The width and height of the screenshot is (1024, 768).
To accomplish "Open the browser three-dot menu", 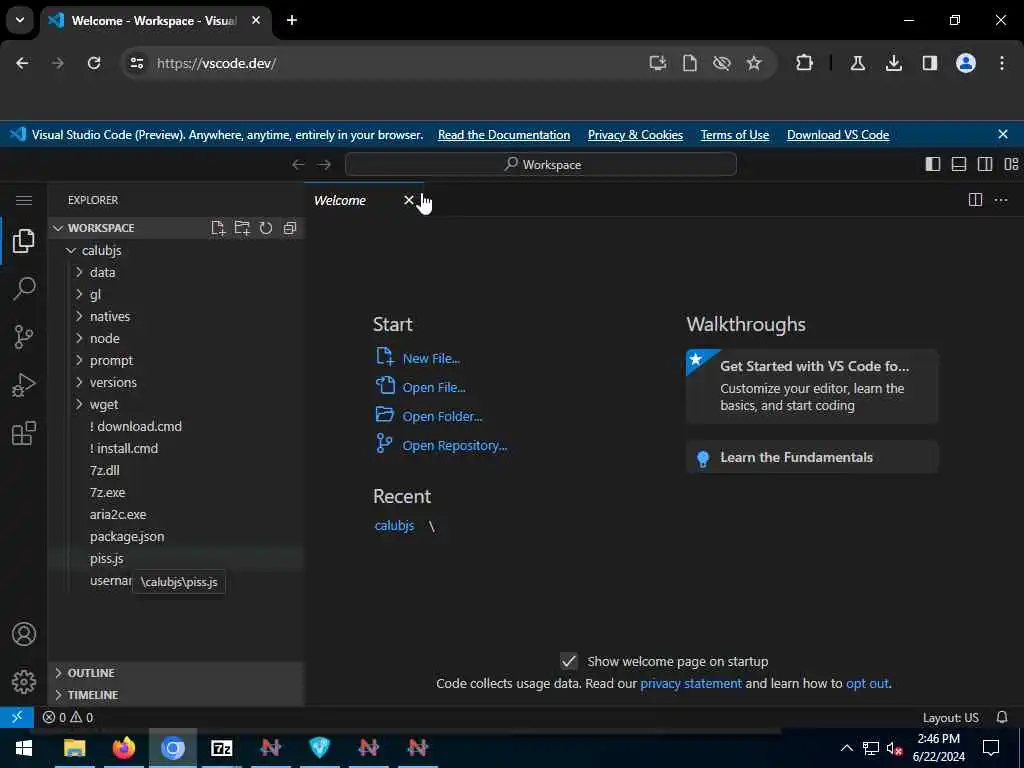I will point(1002,63).
